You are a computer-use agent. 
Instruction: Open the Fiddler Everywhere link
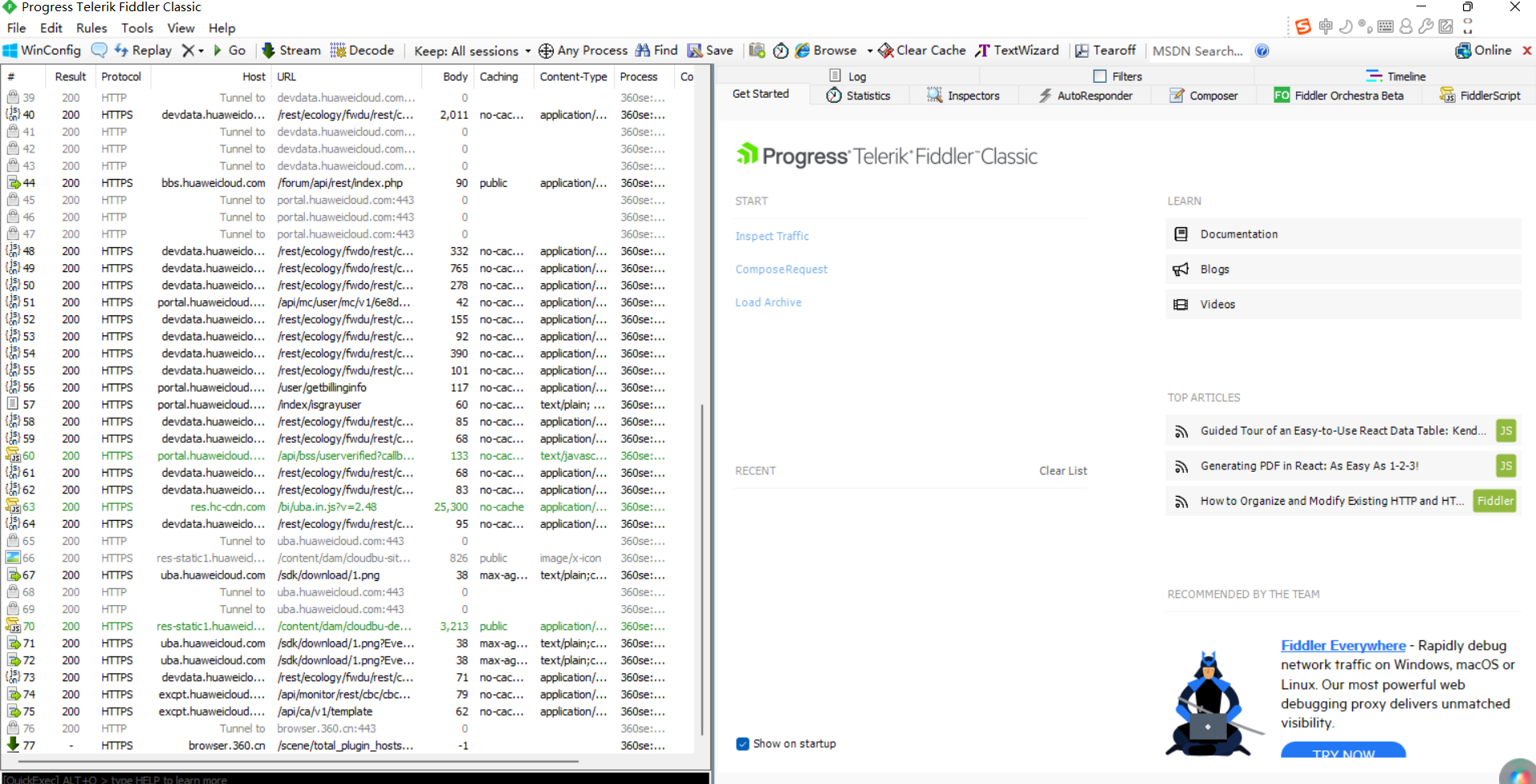point(1343,646)
